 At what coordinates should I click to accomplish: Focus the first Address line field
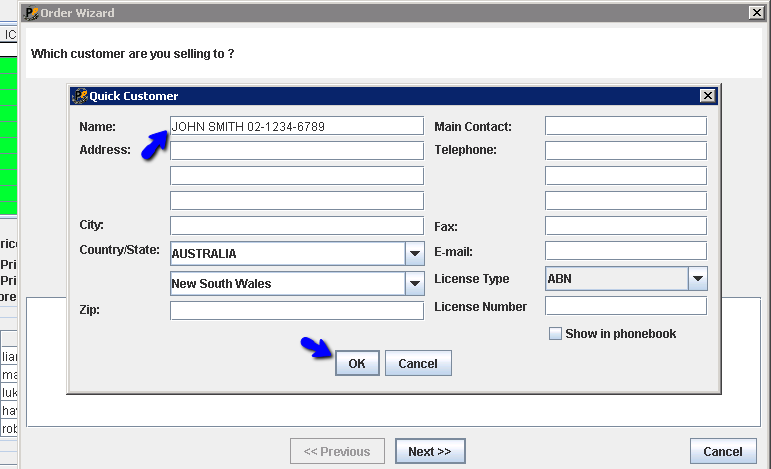(297, 151)
